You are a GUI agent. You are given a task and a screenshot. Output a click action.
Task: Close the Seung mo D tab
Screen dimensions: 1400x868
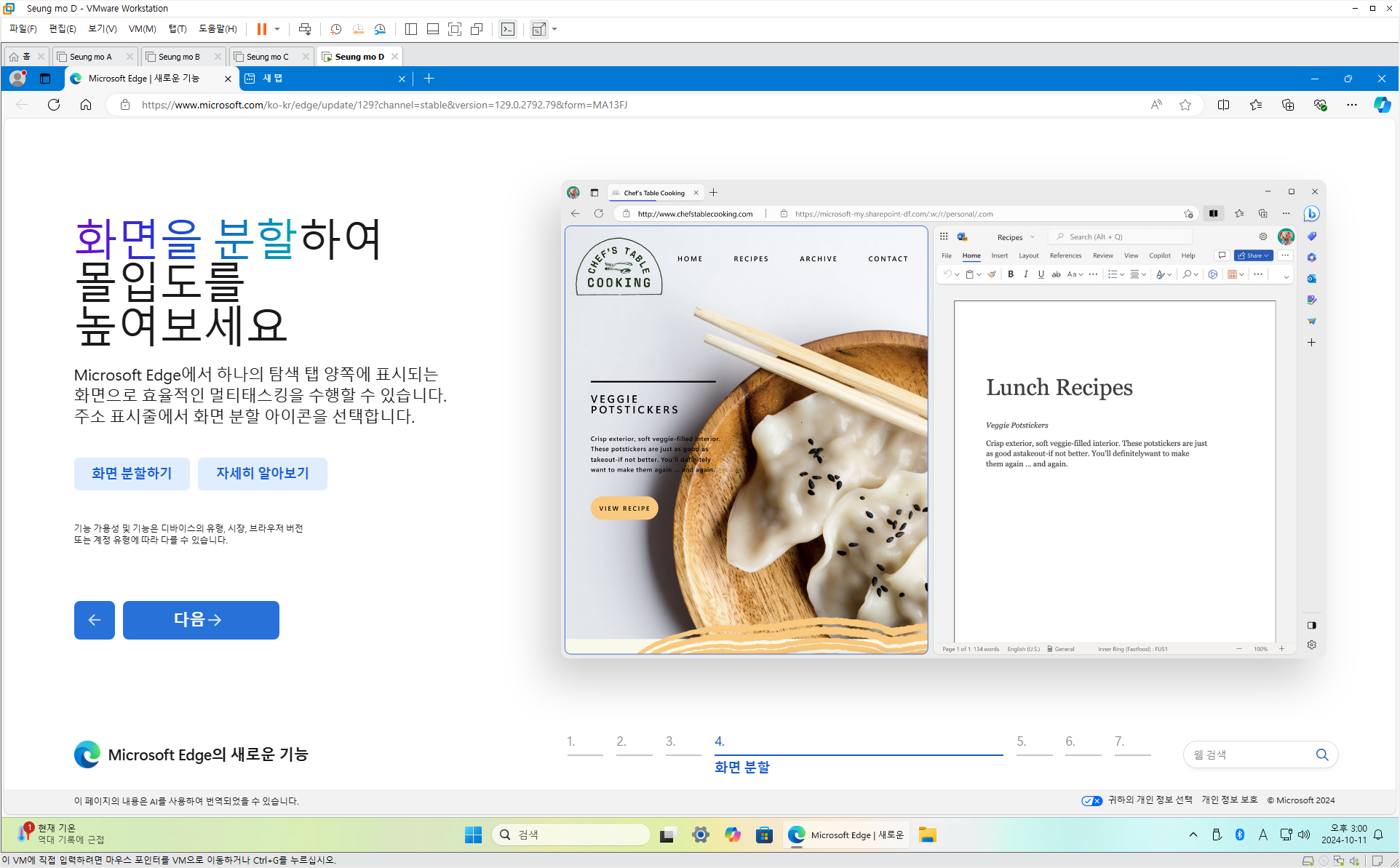click(394, 57)
